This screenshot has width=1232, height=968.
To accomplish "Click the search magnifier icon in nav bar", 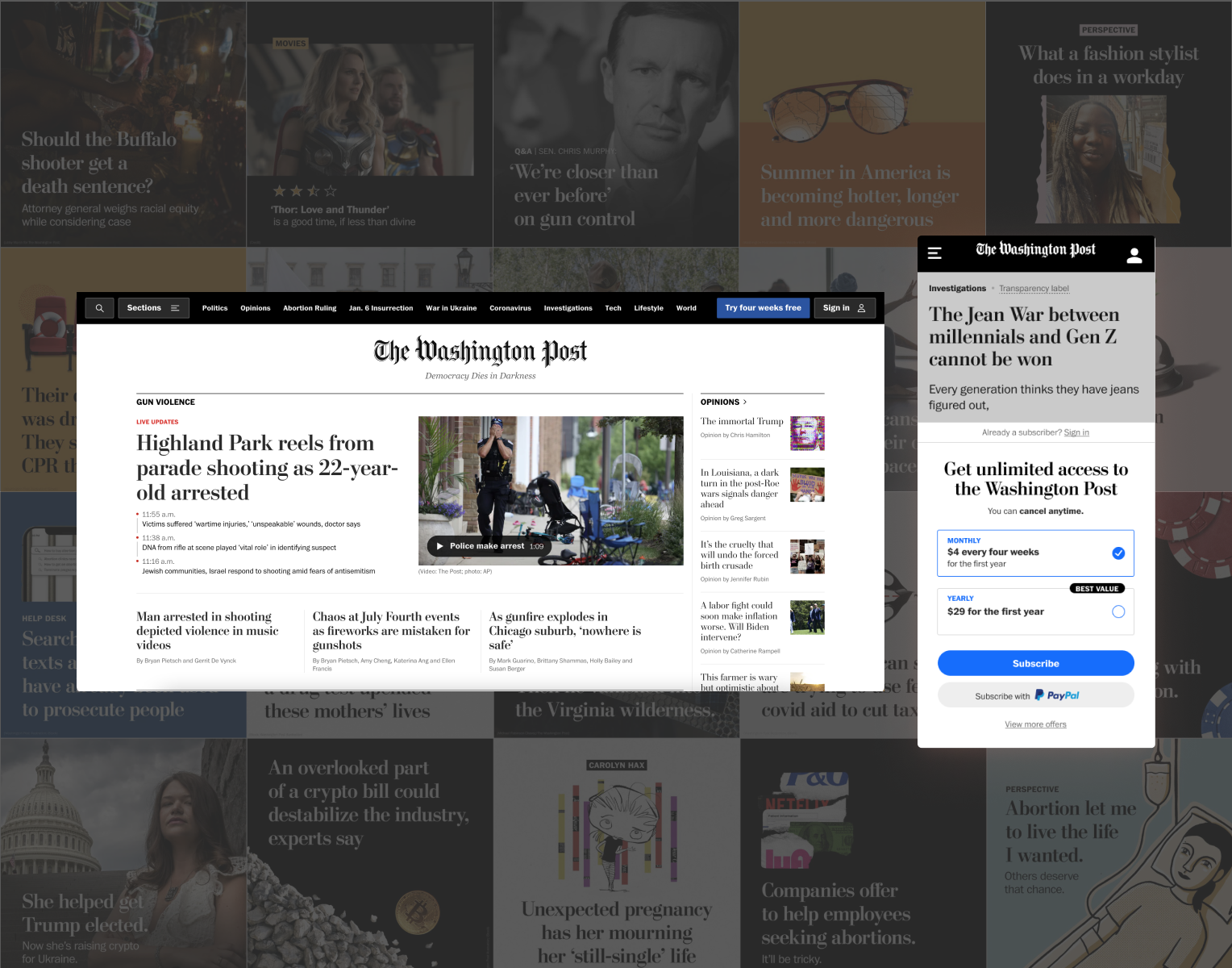I will (99, 308).
